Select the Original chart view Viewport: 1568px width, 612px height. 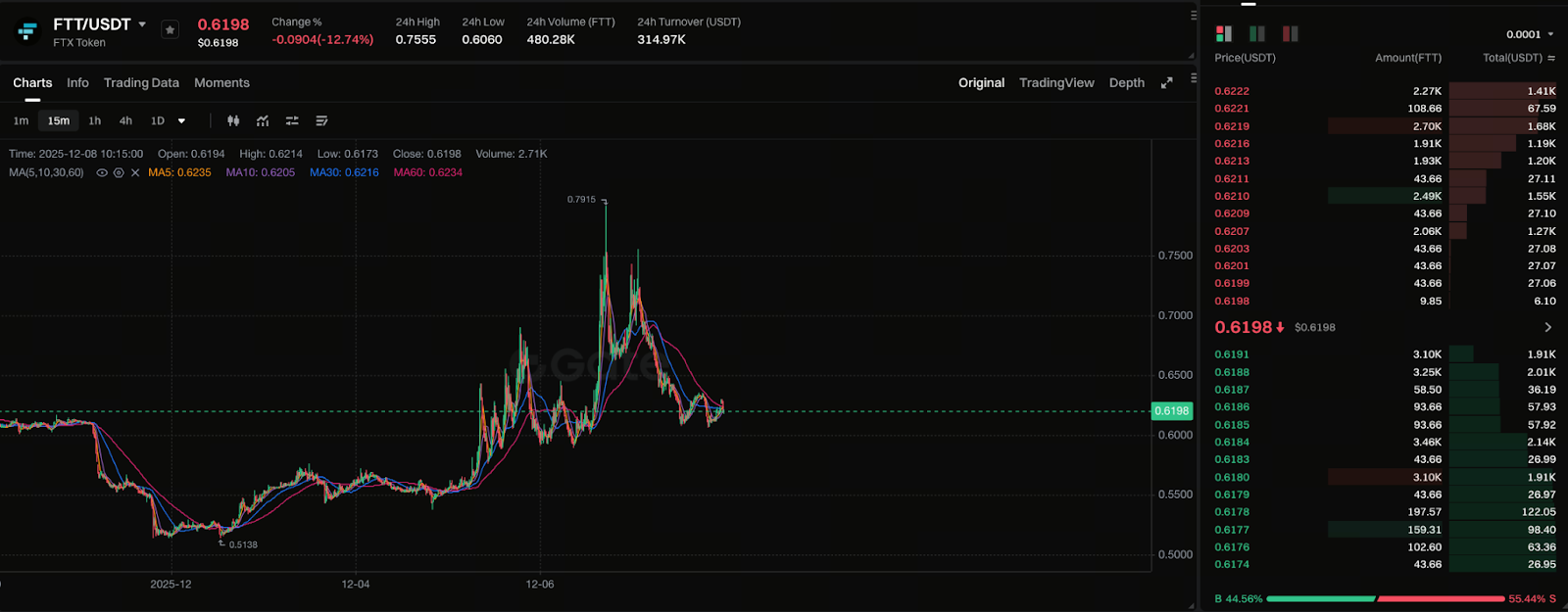coord(981,83)
